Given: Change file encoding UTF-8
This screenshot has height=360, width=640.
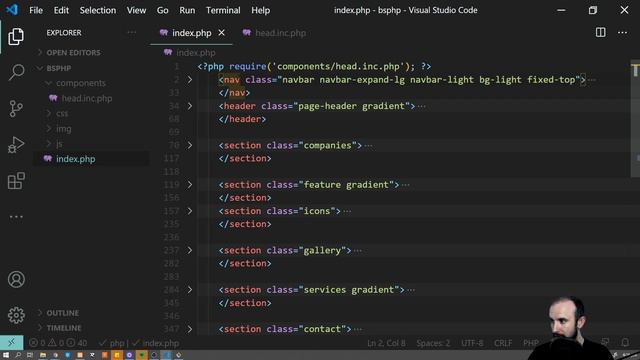Looking at the screenshot, I should [x=472, y=343].
